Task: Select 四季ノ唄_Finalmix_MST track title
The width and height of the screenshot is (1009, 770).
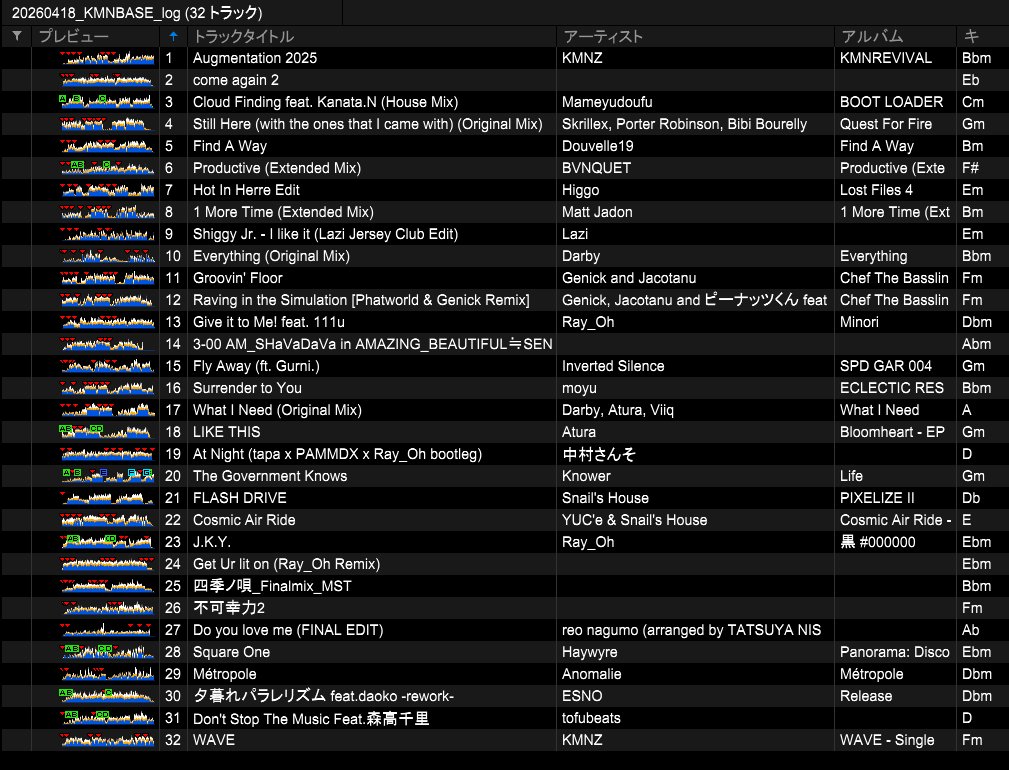Action: click(x=272, y=586)
